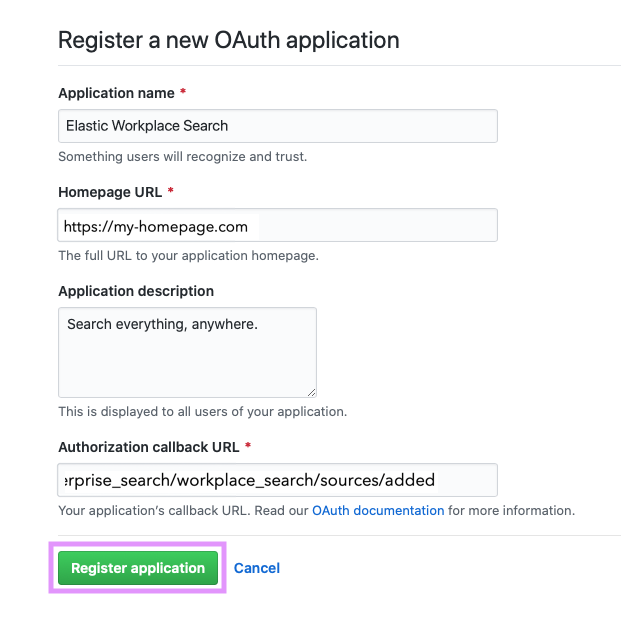Click the "Something users will recognize" hint text
Screen dimensions: 621x617
point(183,157)
